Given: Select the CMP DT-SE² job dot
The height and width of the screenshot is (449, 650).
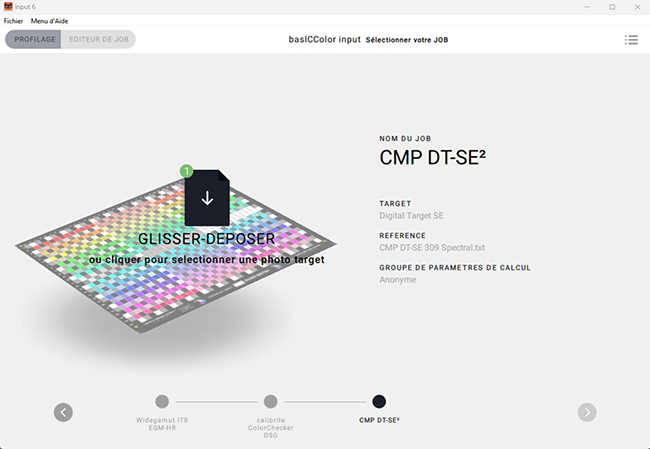Looking at the screenshot, I should [x=379, y=401].
